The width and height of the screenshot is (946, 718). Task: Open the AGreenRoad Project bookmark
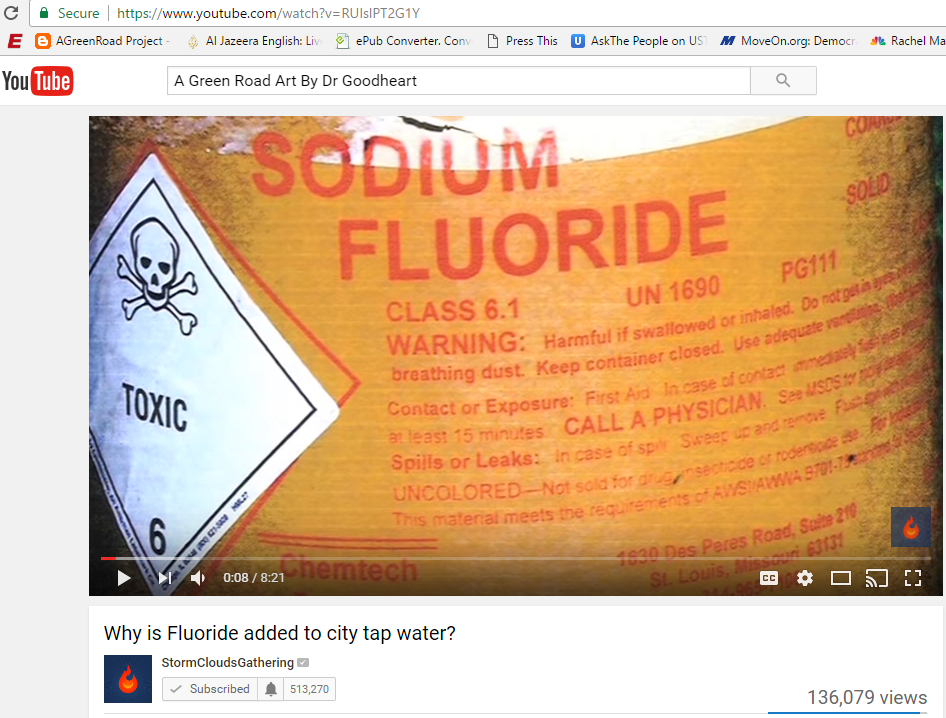(x=103, y=41)
